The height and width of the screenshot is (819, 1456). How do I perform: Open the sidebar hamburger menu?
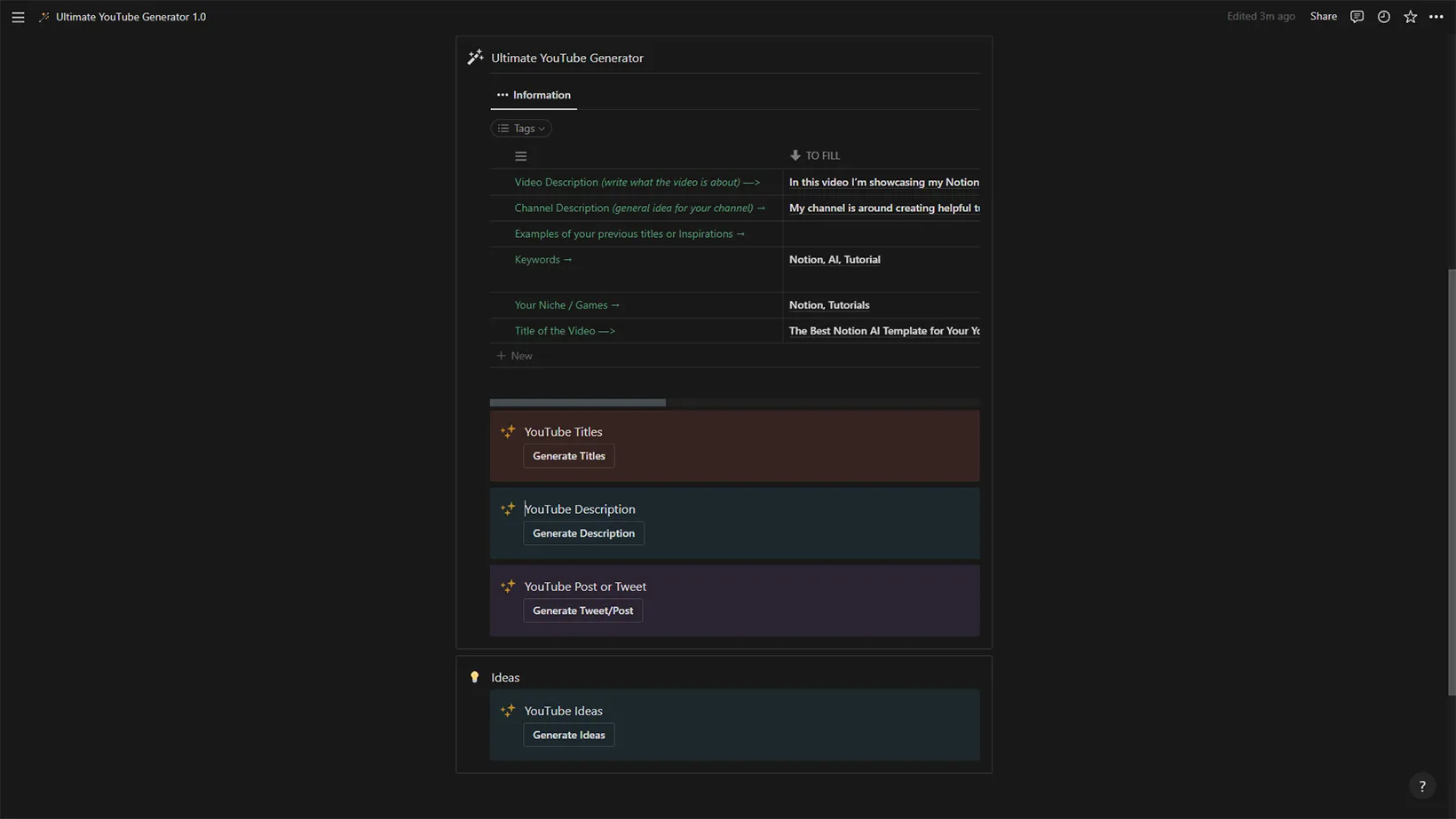click(x=18, y=17)
